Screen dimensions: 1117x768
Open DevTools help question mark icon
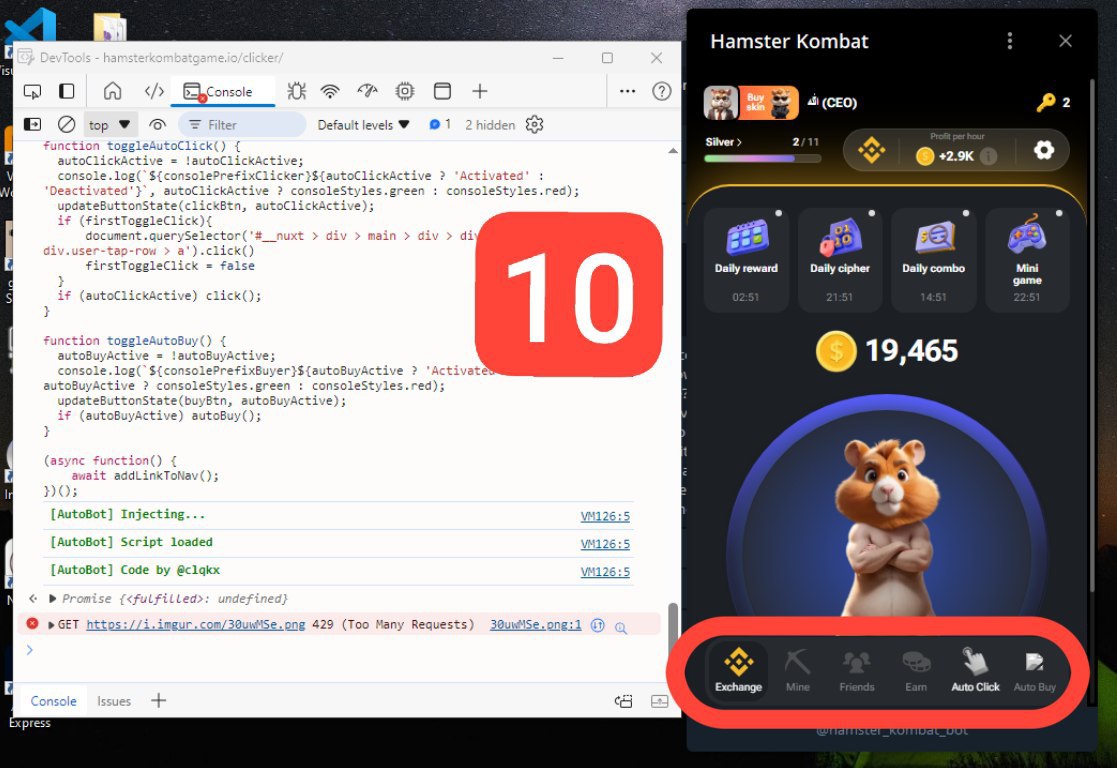[662, 91]
